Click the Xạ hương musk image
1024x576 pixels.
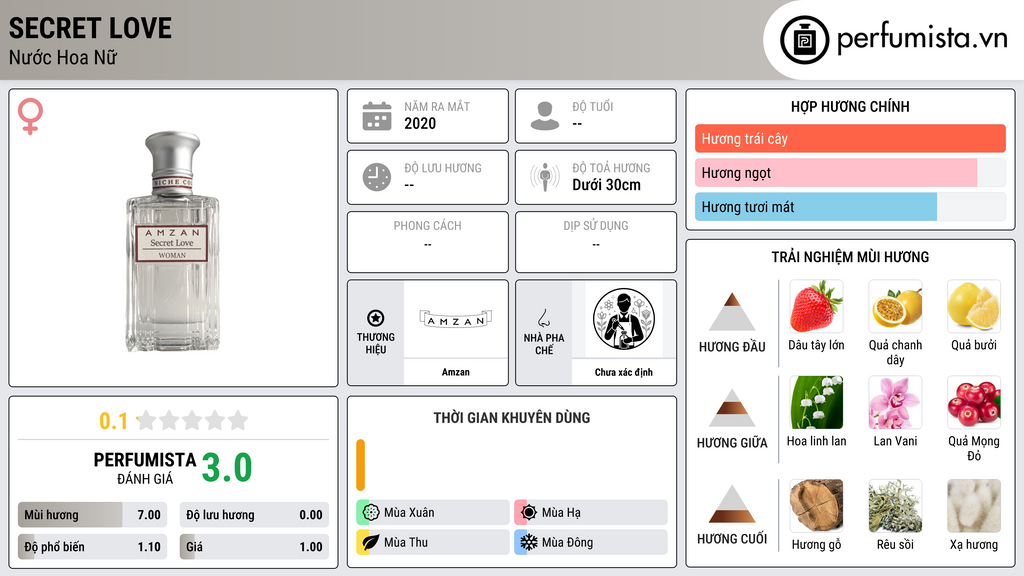(x=974, y=505)
